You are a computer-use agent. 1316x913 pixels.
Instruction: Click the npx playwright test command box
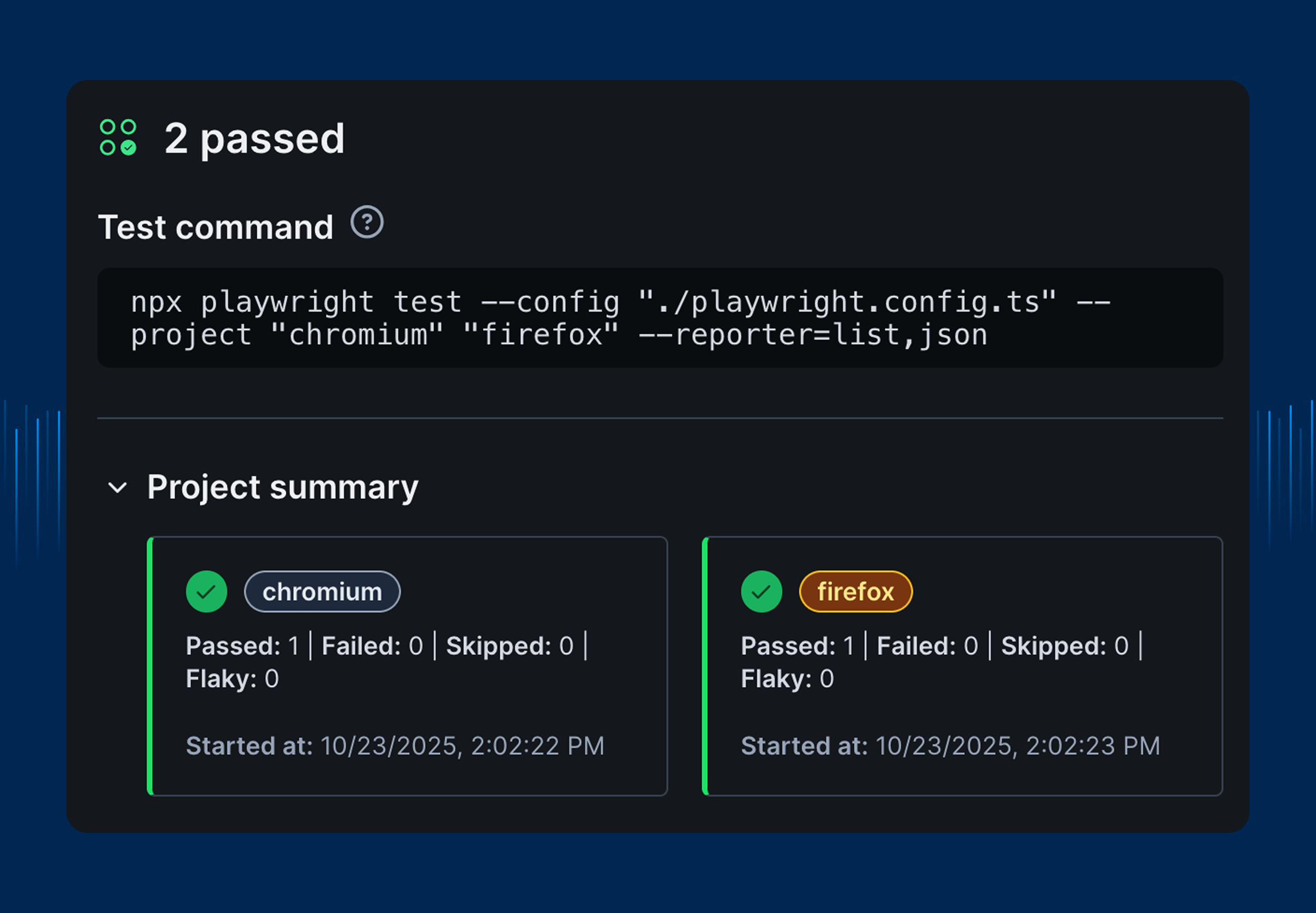659,318
